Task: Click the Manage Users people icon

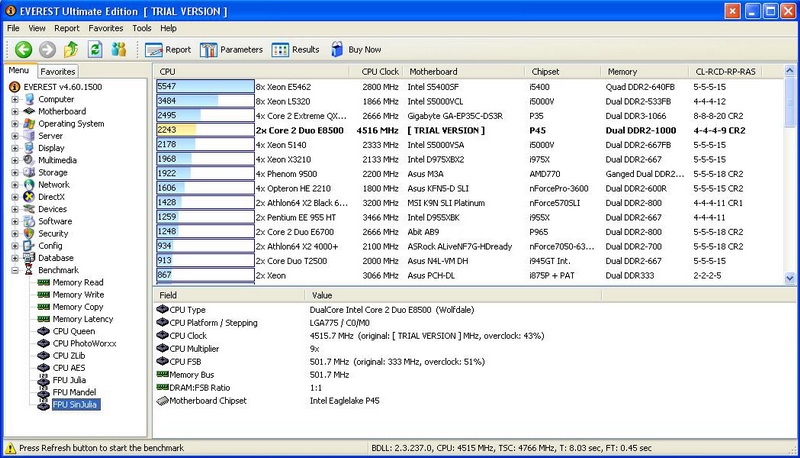Action: (x=119, y=49)
